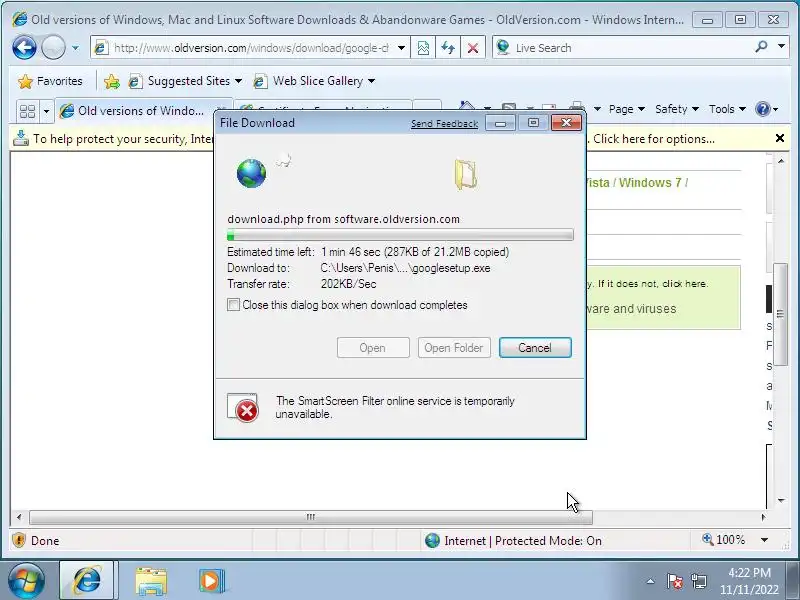Toggle the Compatibility View icon
The width and height of the screenshot is (800, 600).
[423, 48]
